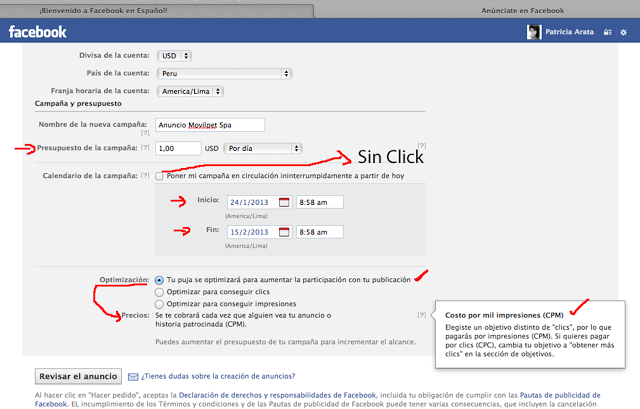Click the Fin date field 15/2/2013

[260, 232]
